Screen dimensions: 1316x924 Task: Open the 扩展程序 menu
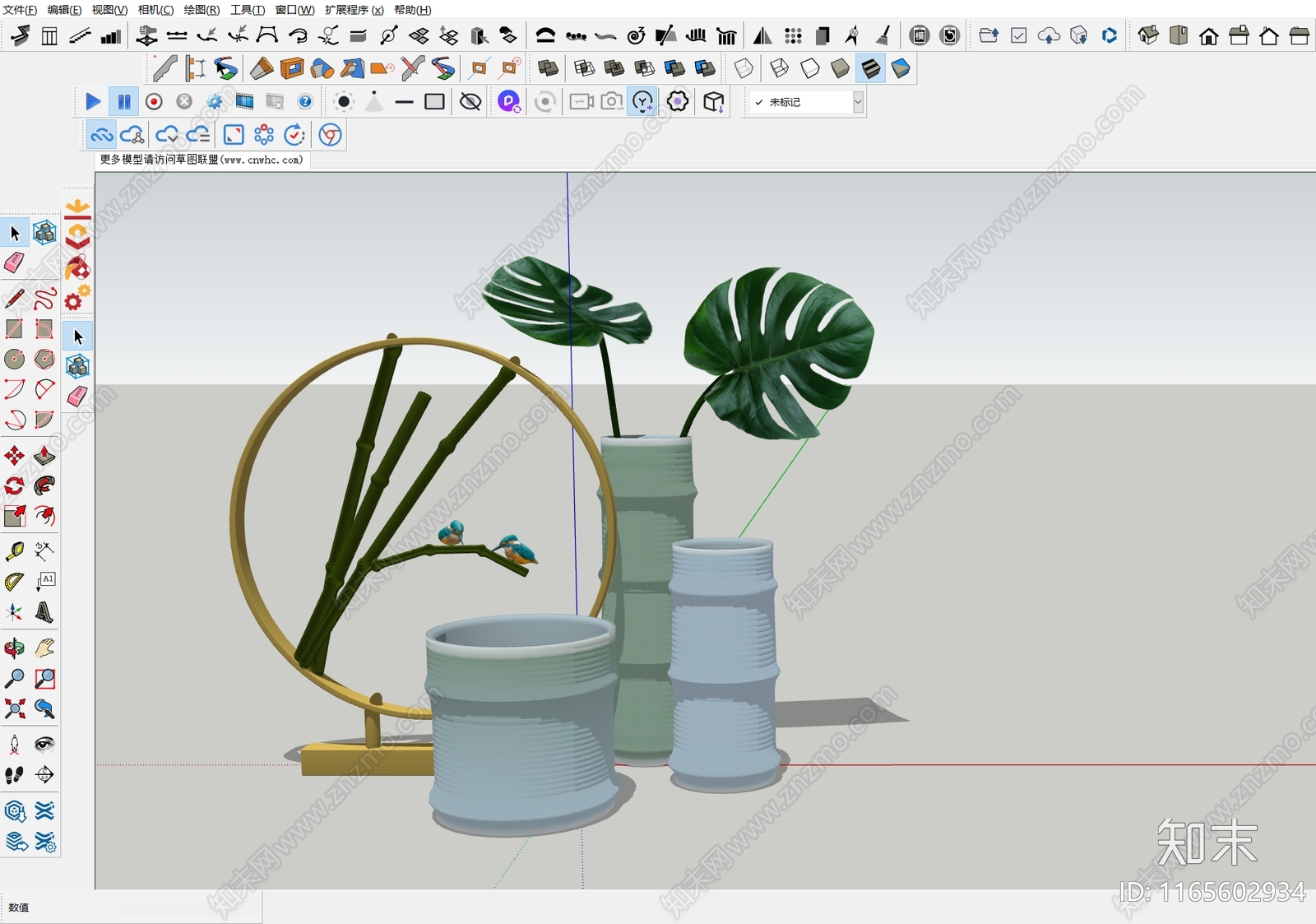[354, 10]
